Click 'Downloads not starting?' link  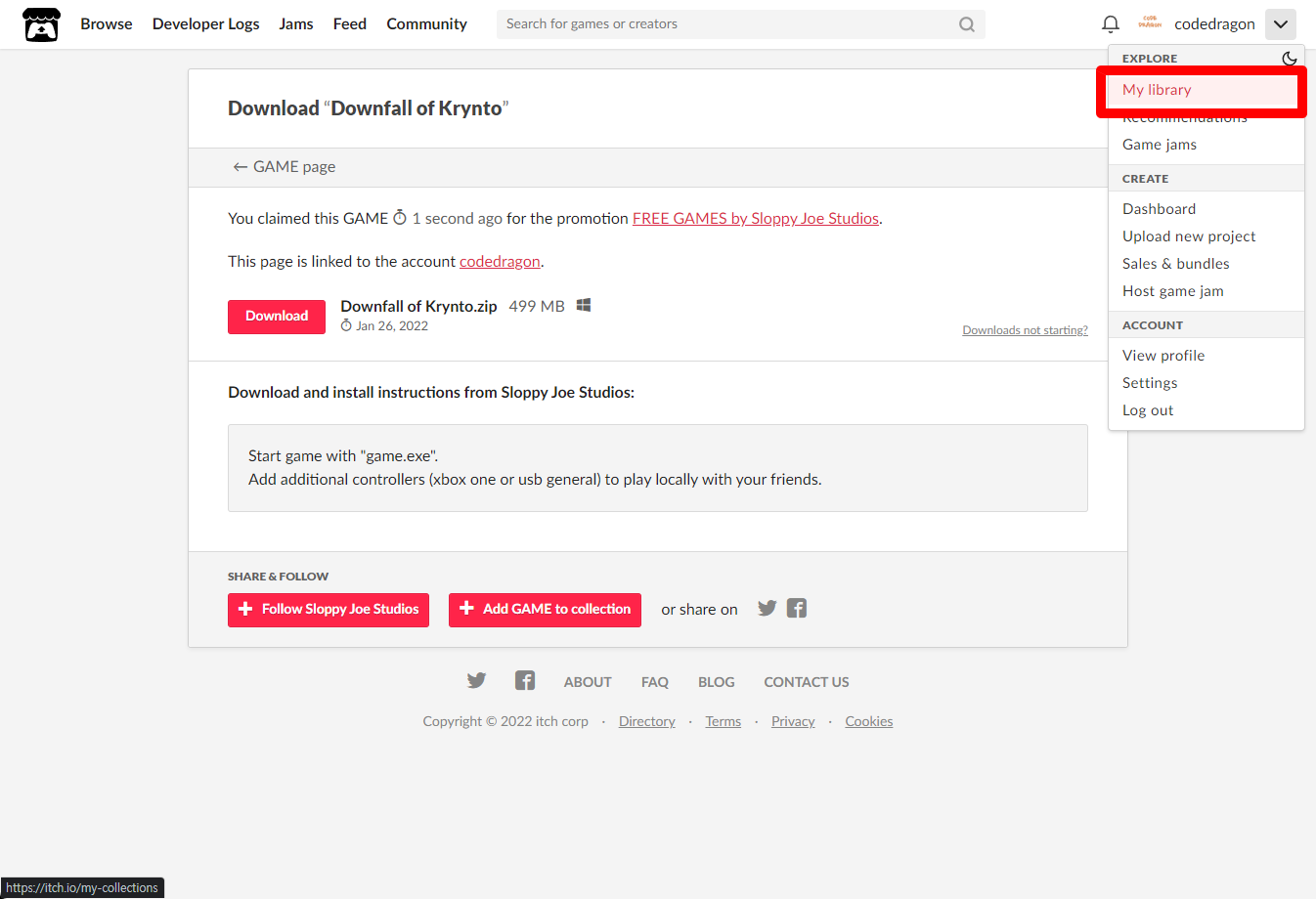tap(1025, 330)
